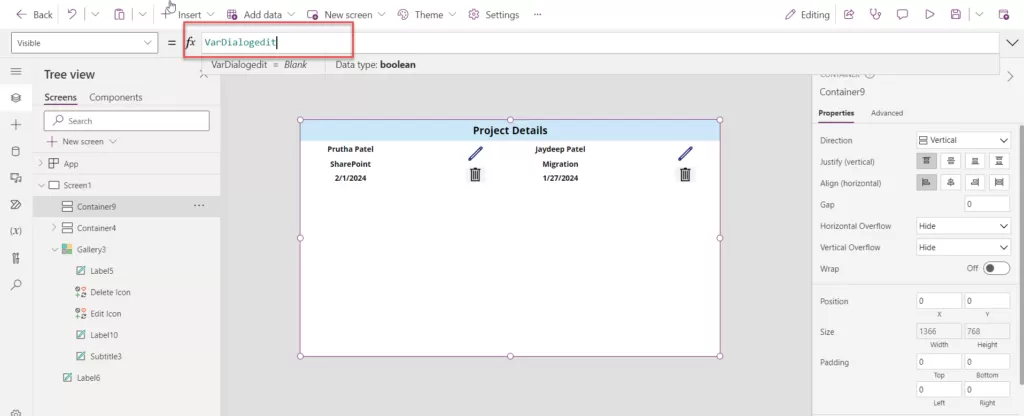Click the Play preview icon
The image size is (1024, 416).
click(x=929, y=15)
